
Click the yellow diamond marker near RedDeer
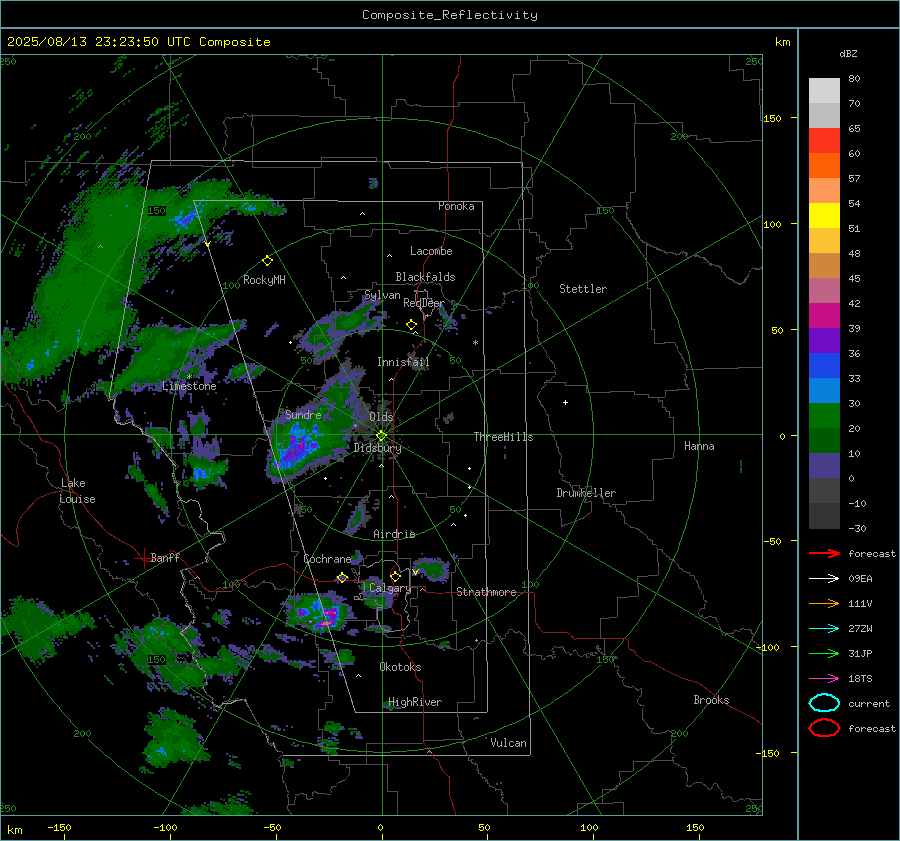[411, 325]
